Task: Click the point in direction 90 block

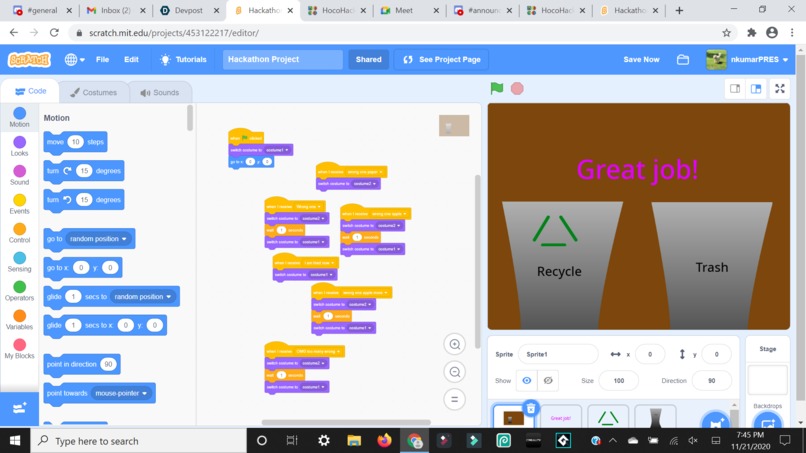Action: [82, 365]
